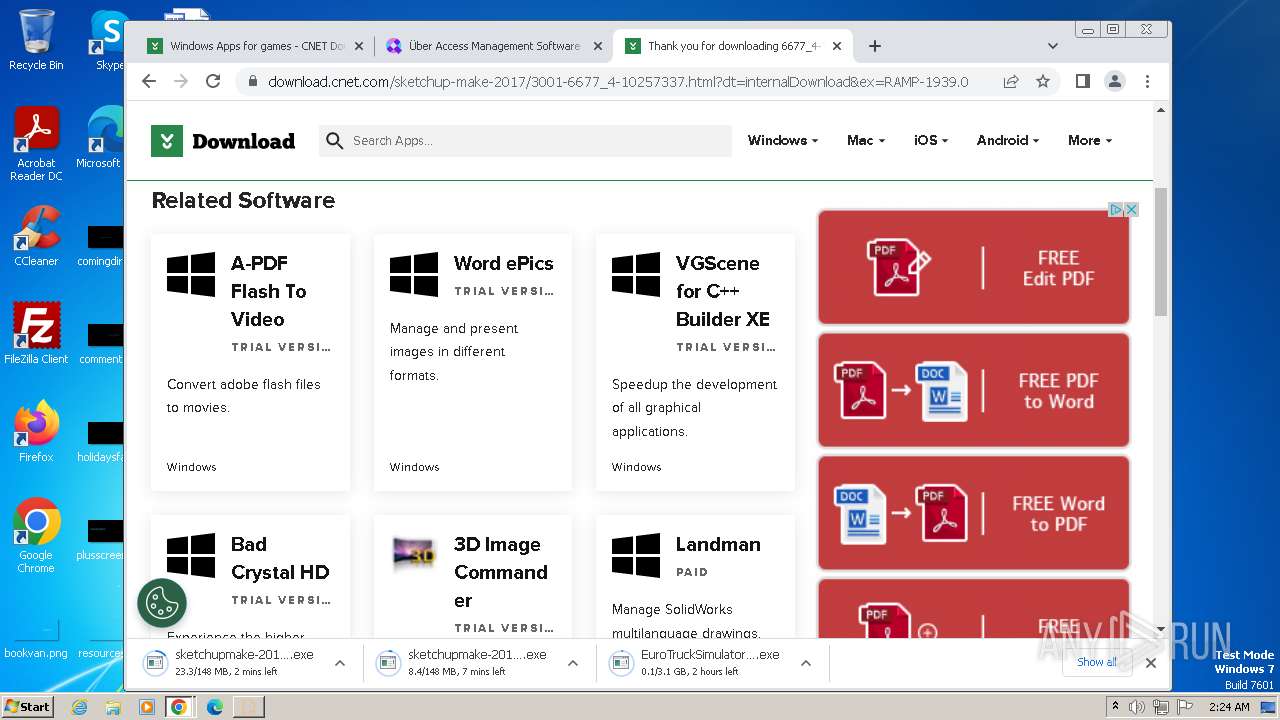Click the FREE PDF to Word ad

pos(973,390)
